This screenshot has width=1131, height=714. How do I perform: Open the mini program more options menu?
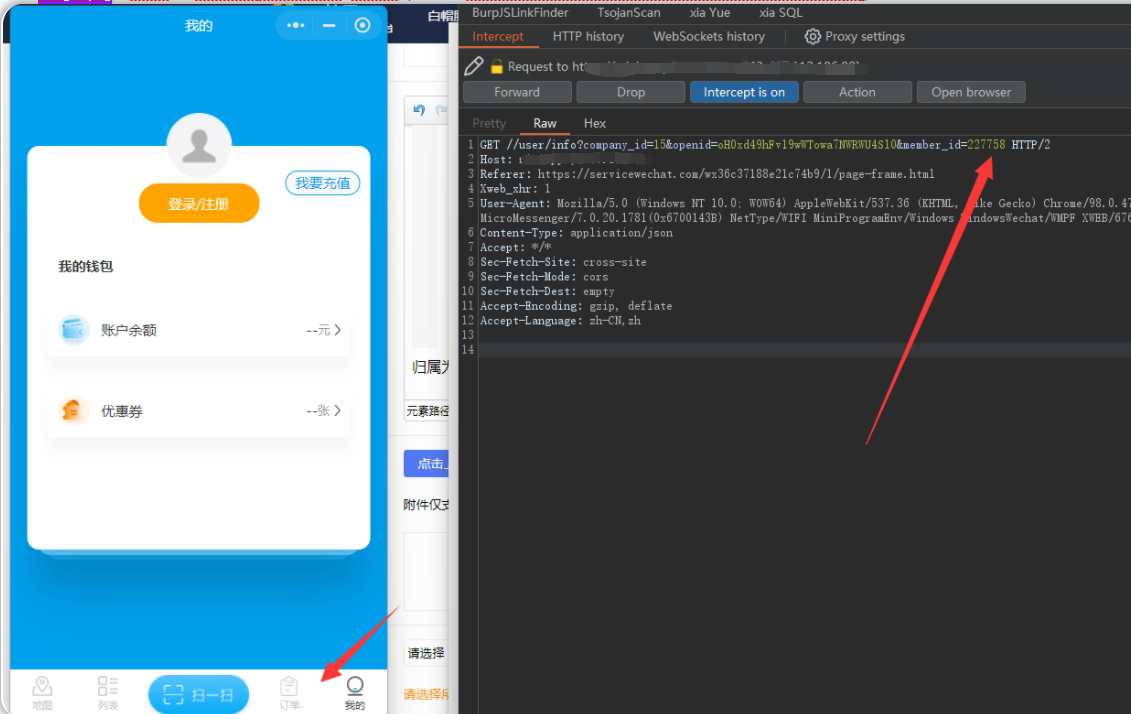point(295,25)
